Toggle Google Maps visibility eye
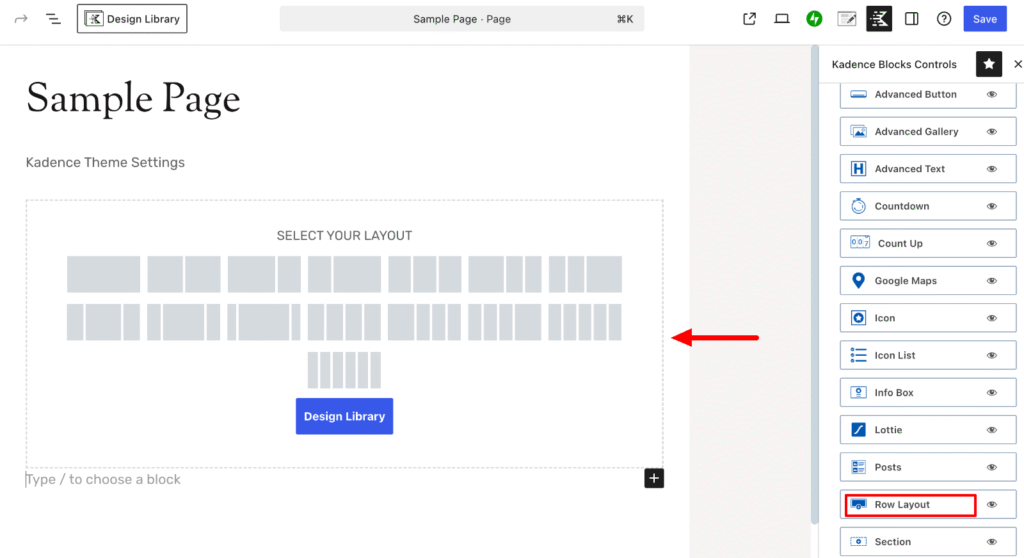 (992, 280)
